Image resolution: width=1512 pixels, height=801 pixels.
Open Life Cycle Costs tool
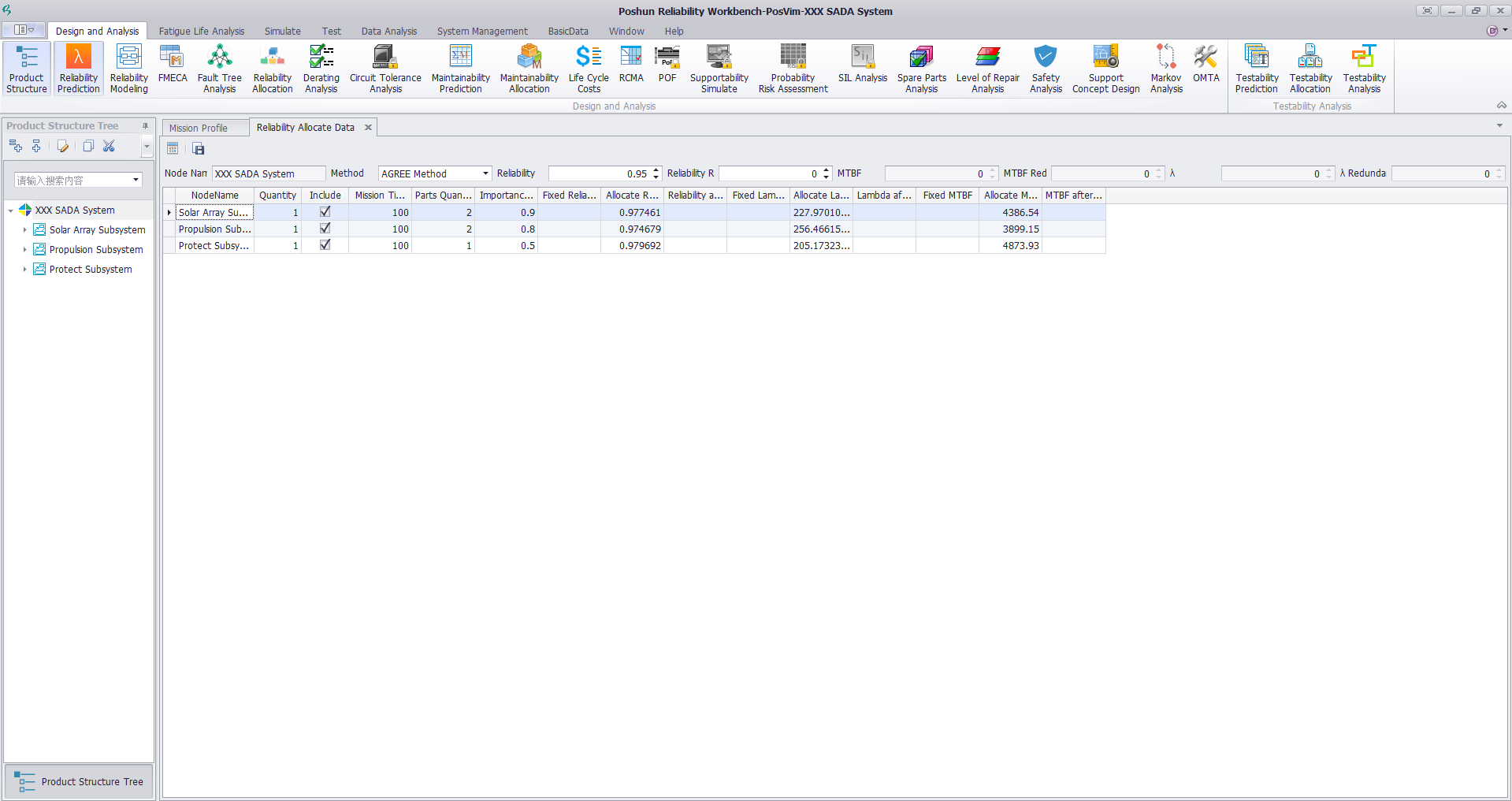[x=589, y=68]
